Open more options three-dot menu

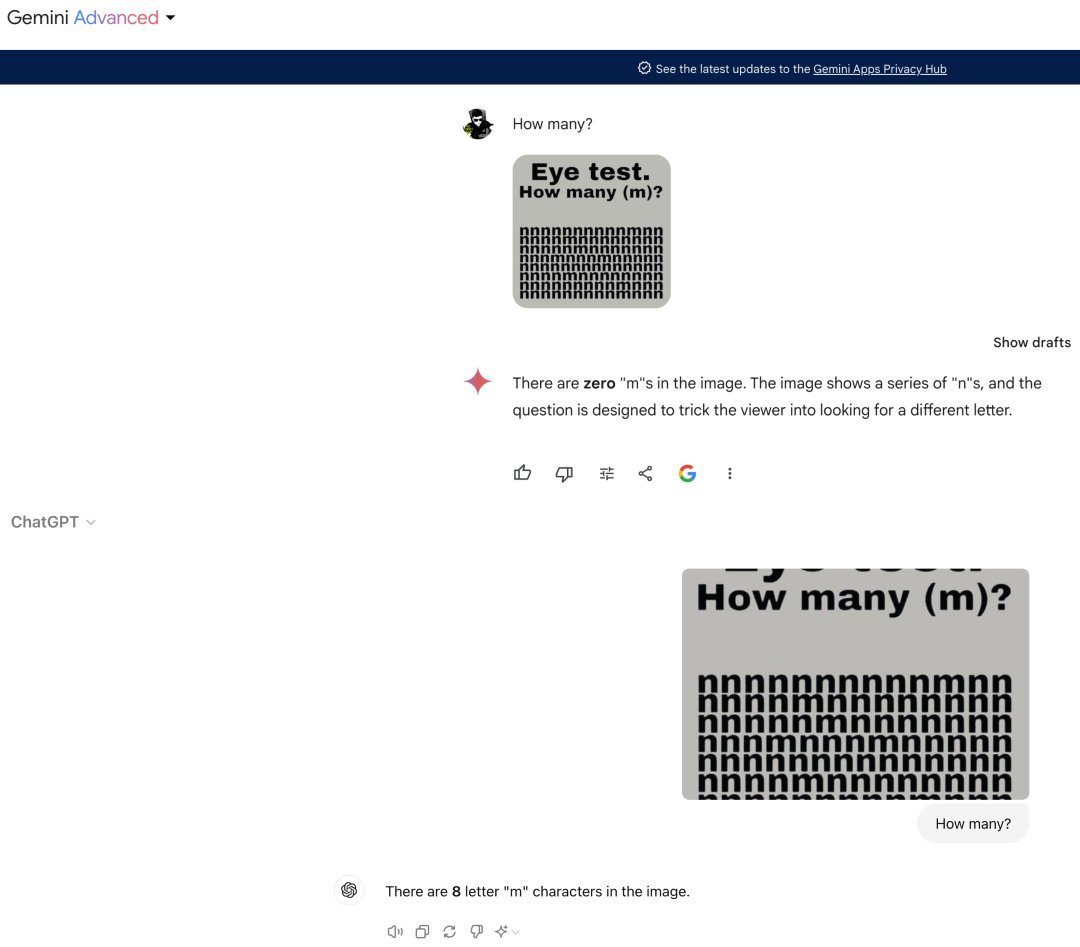tap(729, 473)
